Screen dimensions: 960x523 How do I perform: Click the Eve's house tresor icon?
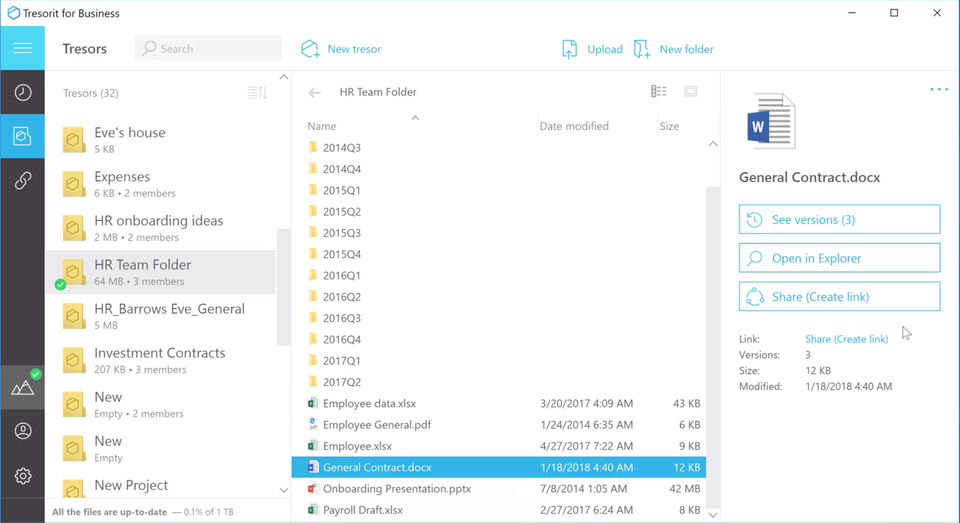[73, 140]
